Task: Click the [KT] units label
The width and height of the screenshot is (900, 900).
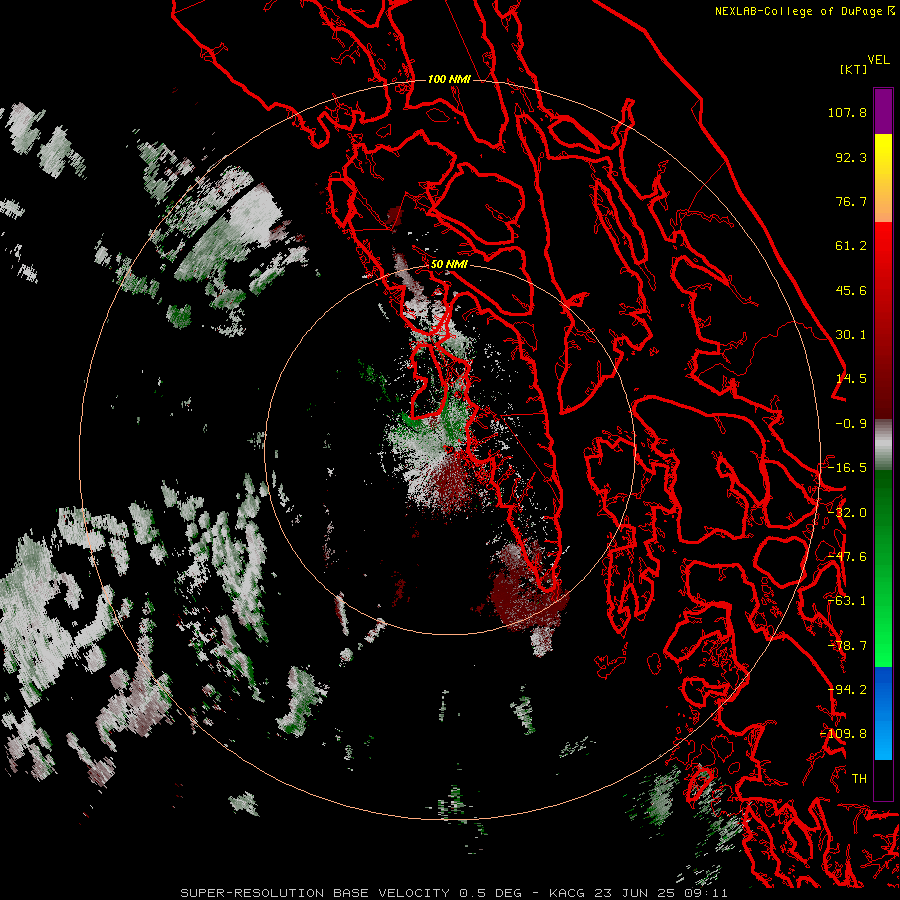Action: [x=854, y=69]
